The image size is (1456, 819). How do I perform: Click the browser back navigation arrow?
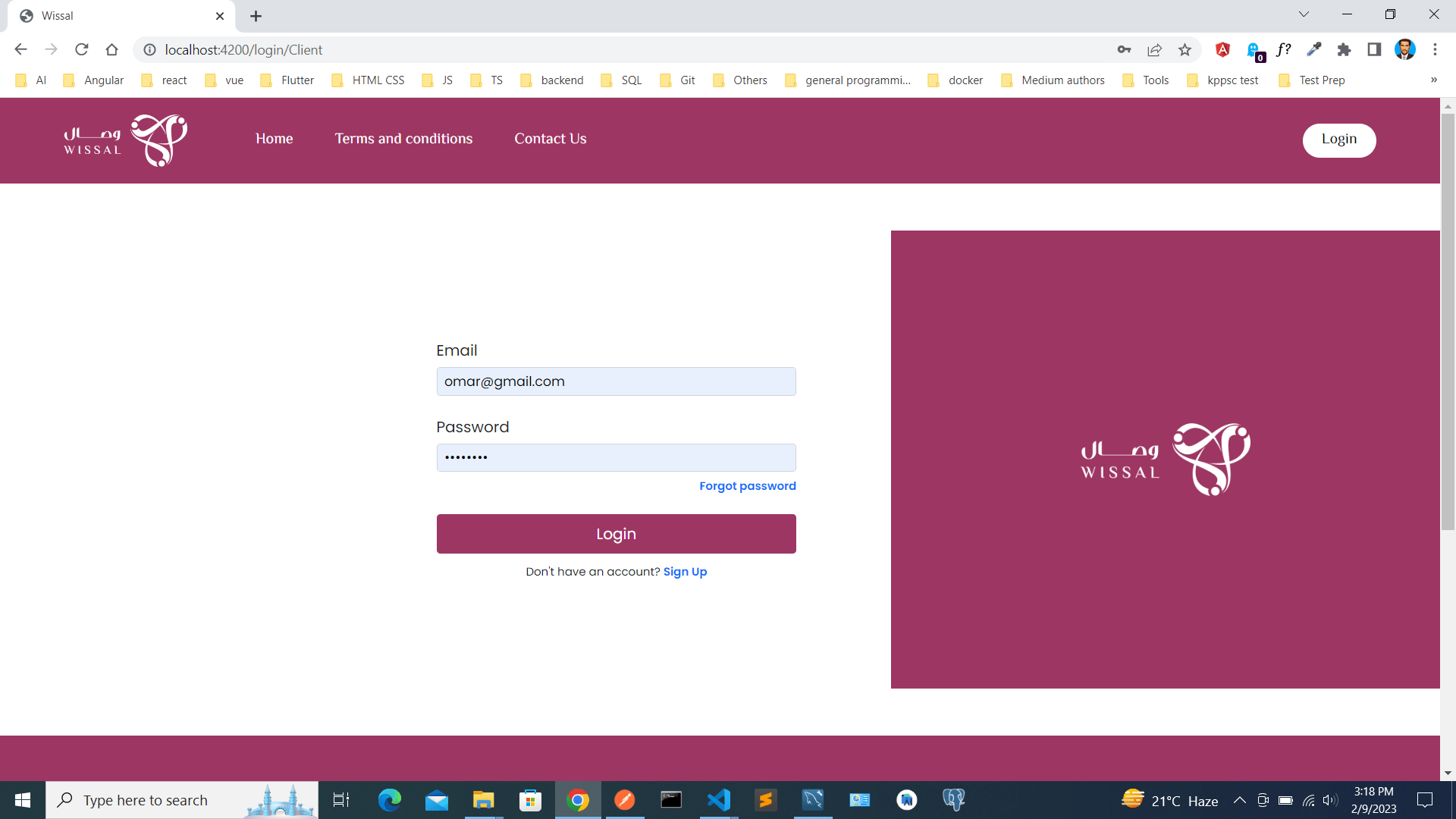pyautogui.click(x=21, y=50)
